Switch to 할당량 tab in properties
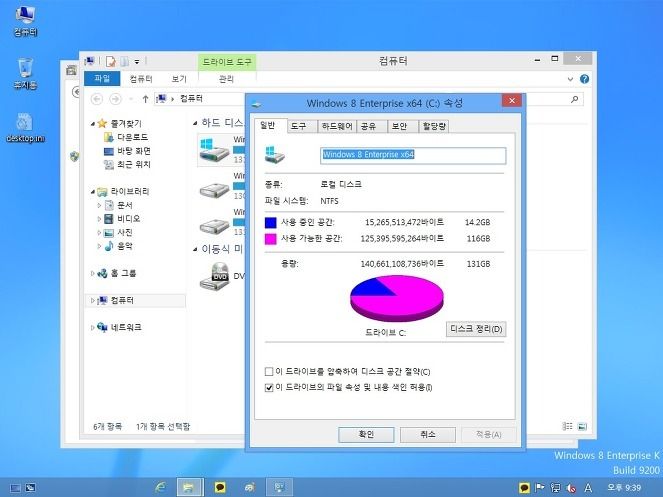Image resolution: width=663 pixels, height=497 pixels. point(434,126)
